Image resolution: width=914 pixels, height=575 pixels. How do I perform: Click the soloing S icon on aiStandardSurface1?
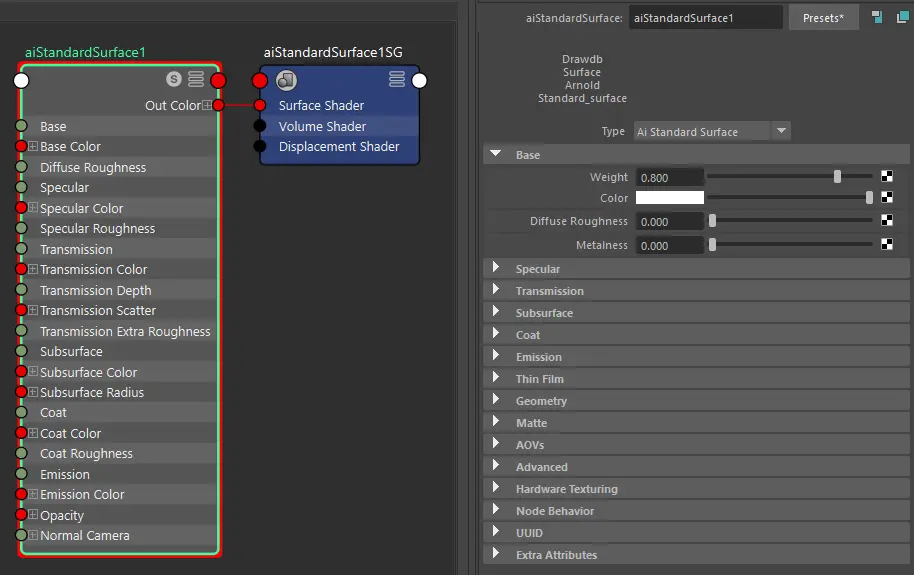(174, 80)
